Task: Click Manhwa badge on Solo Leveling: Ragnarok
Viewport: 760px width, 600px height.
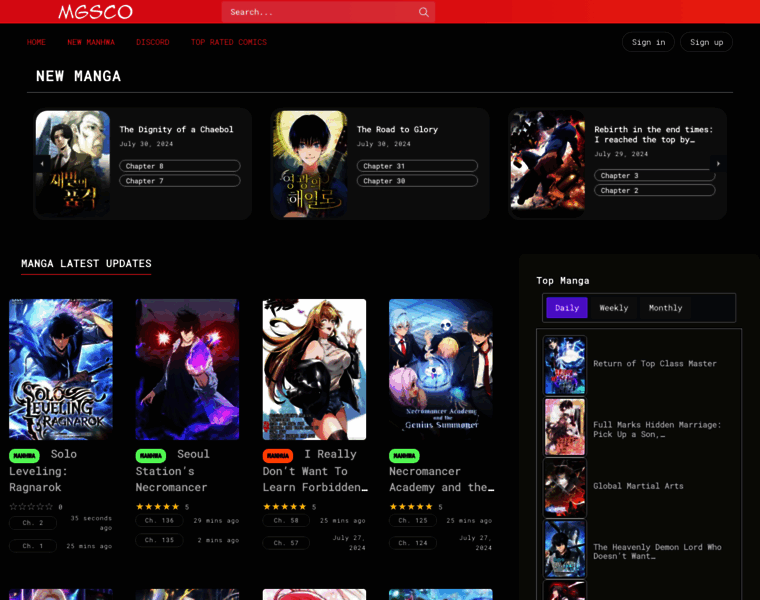Action: pos(24,456)
